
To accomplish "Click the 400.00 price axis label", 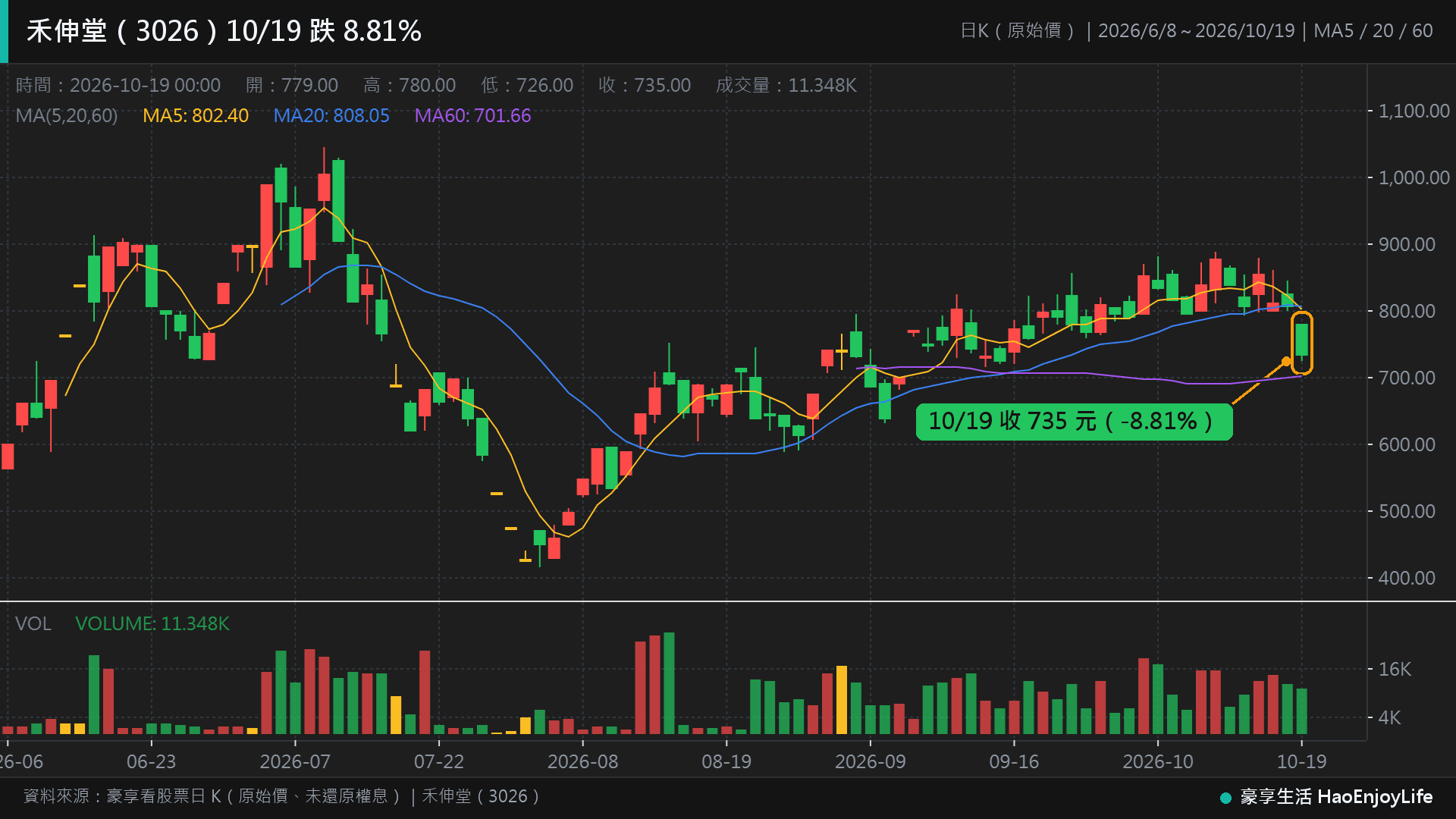I will pyautogui.click(x=1407, y=579).
